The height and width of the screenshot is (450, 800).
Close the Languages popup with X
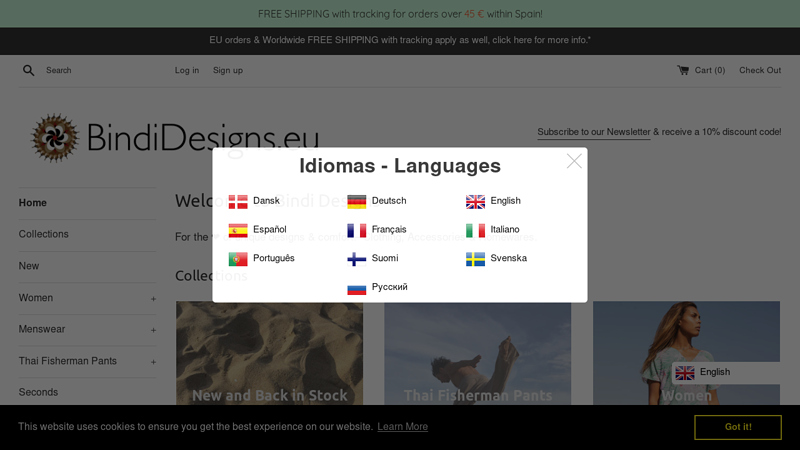click(574, 161)
